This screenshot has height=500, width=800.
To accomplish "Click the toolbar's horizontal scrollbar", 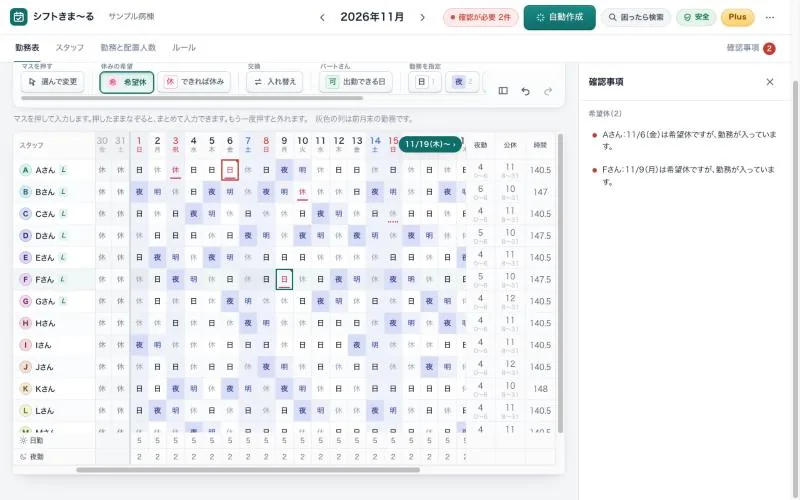I will pyautogui.click(x=192, y=97).
